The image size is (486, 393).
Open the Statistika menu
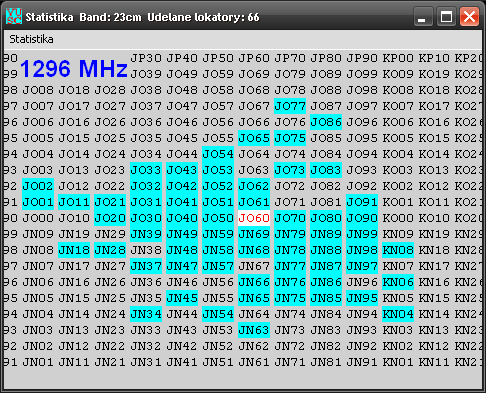[31, 39]
